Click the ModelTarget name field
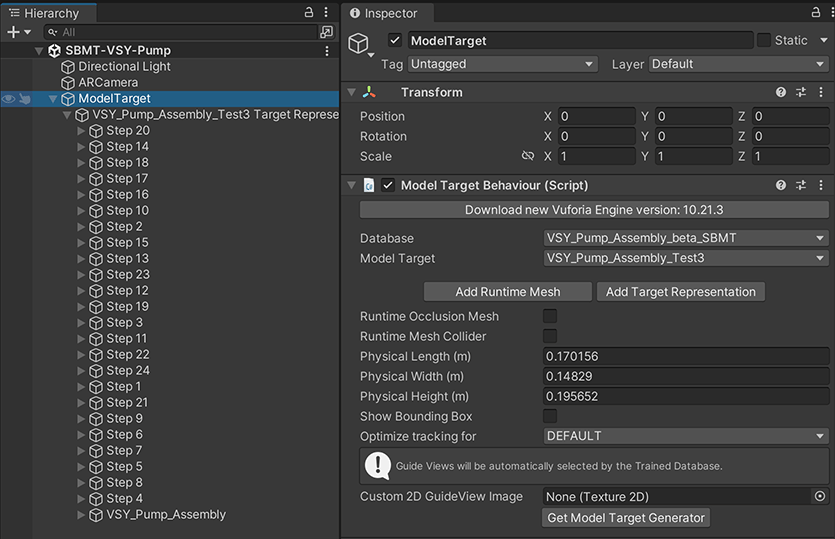This screenshot has width=835, height=539. pos(580,40)
